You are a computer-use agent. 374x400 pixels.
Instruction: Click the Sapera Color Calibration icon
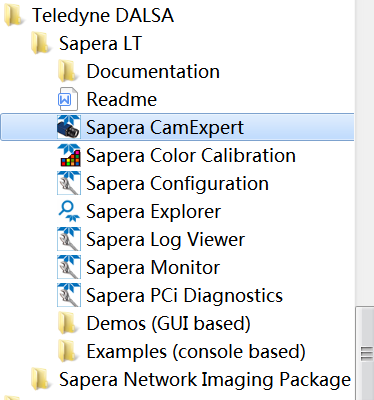(x=69, y=155)
